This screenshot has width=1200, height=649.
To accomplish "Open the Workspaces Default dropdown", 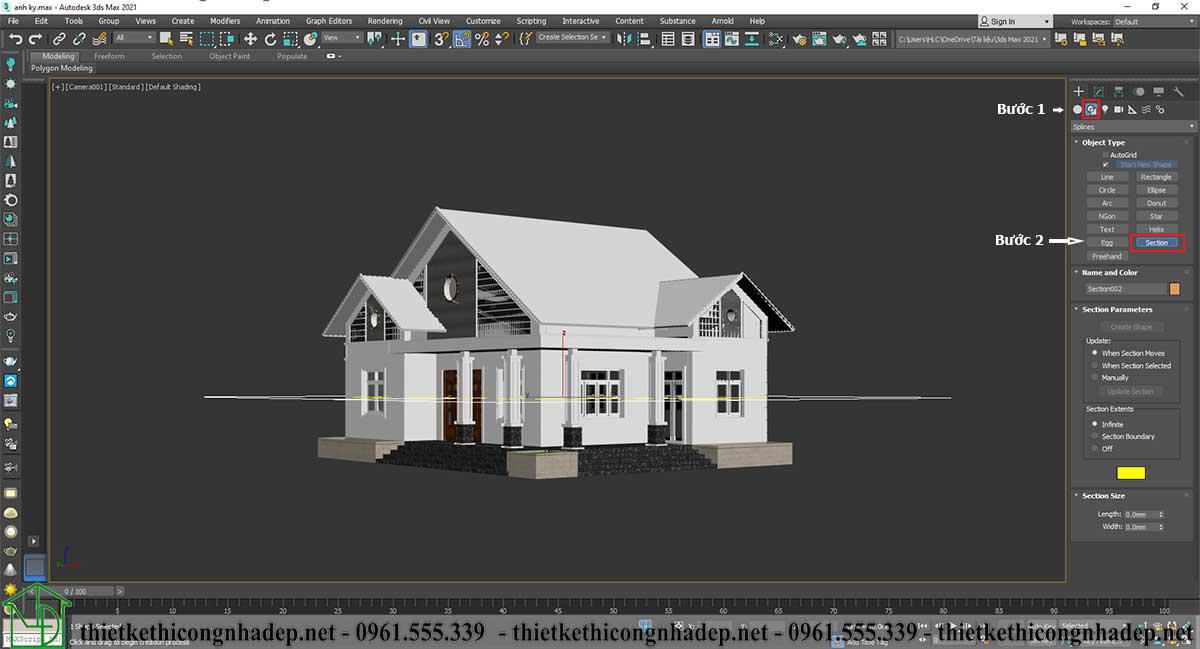I will pos(1154,21).
